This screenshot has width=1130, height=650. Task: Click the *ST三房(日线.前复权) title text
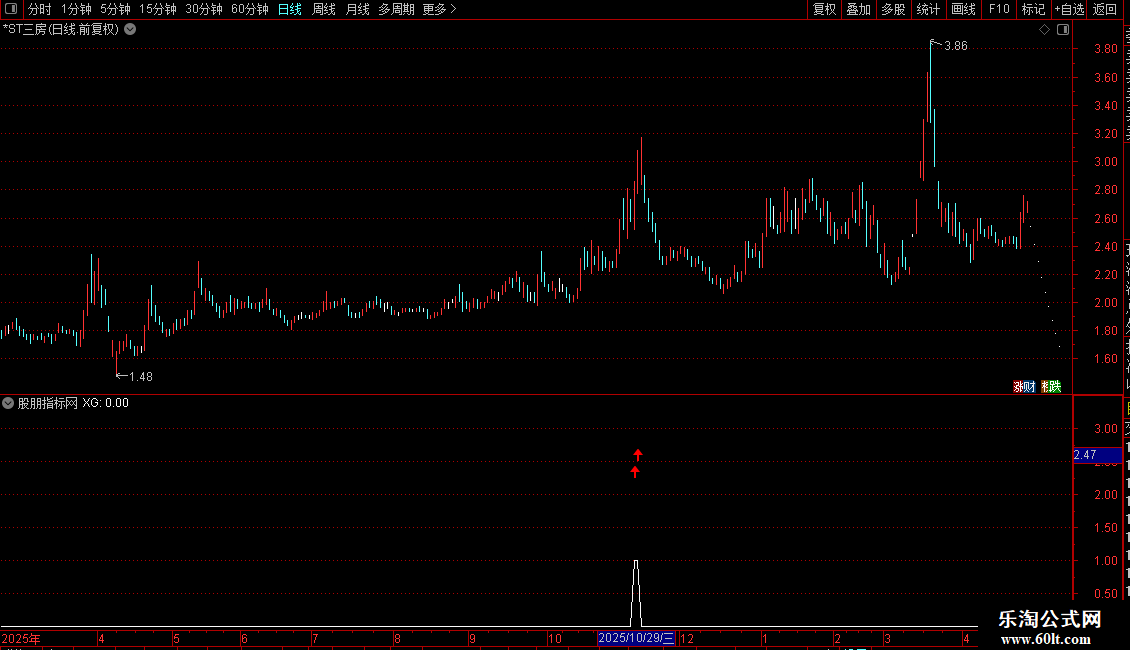[x=61, y=30]
